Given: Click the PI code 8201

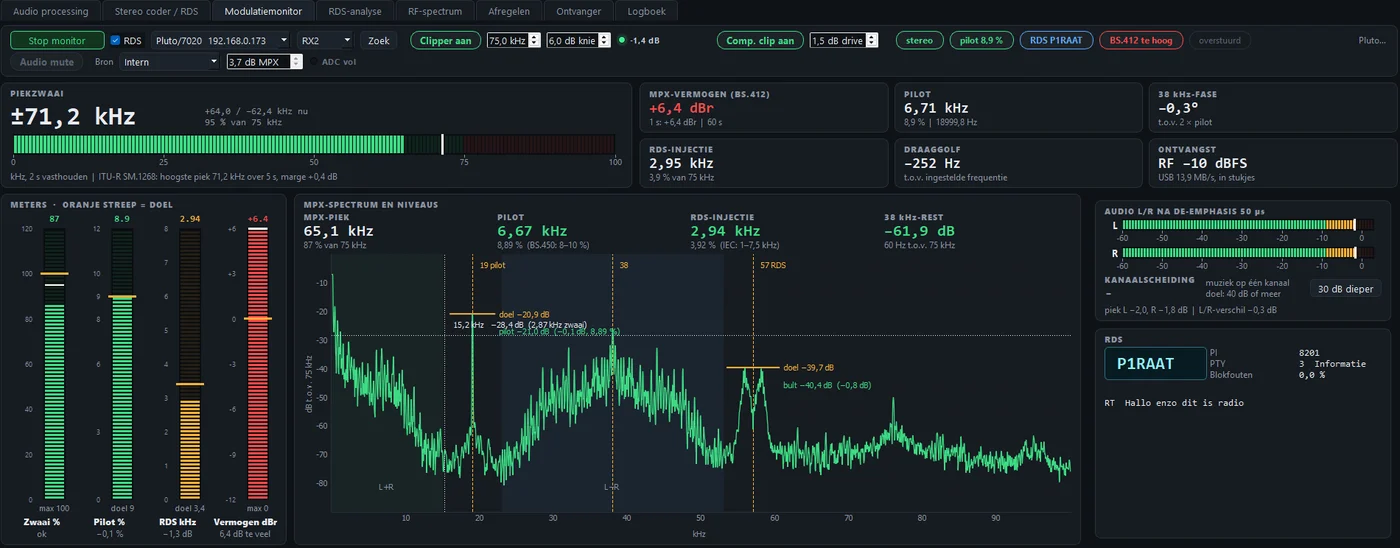Looking at the screenshot, I should point(1310,352).
